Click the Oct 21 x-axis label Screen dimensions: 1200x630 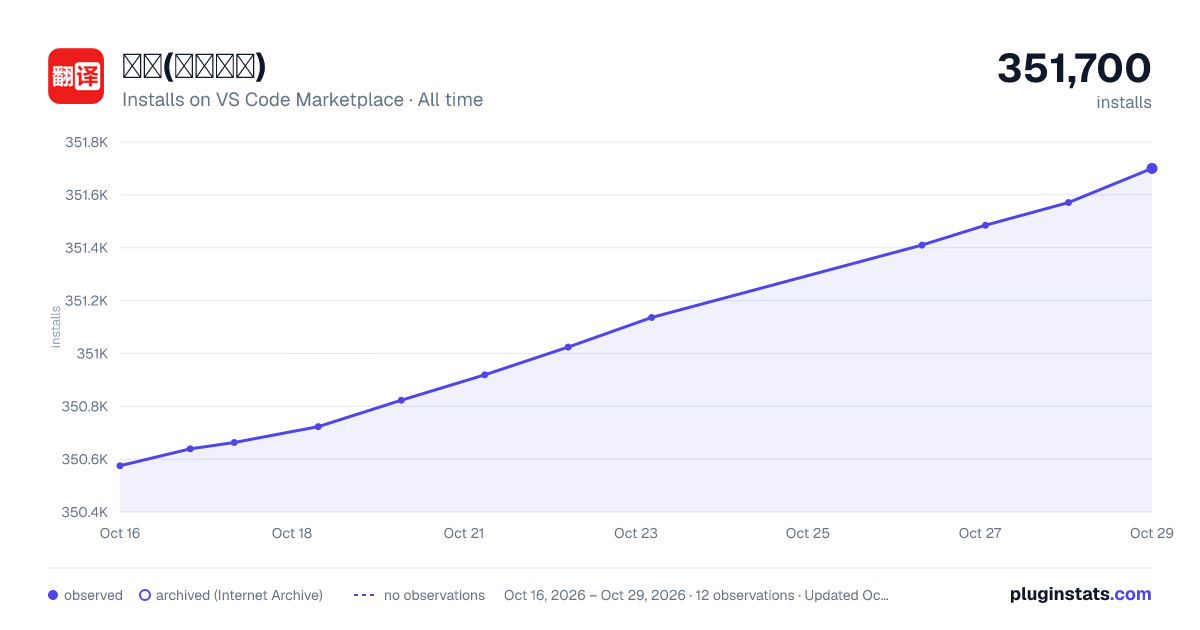(x=464, y=533)
